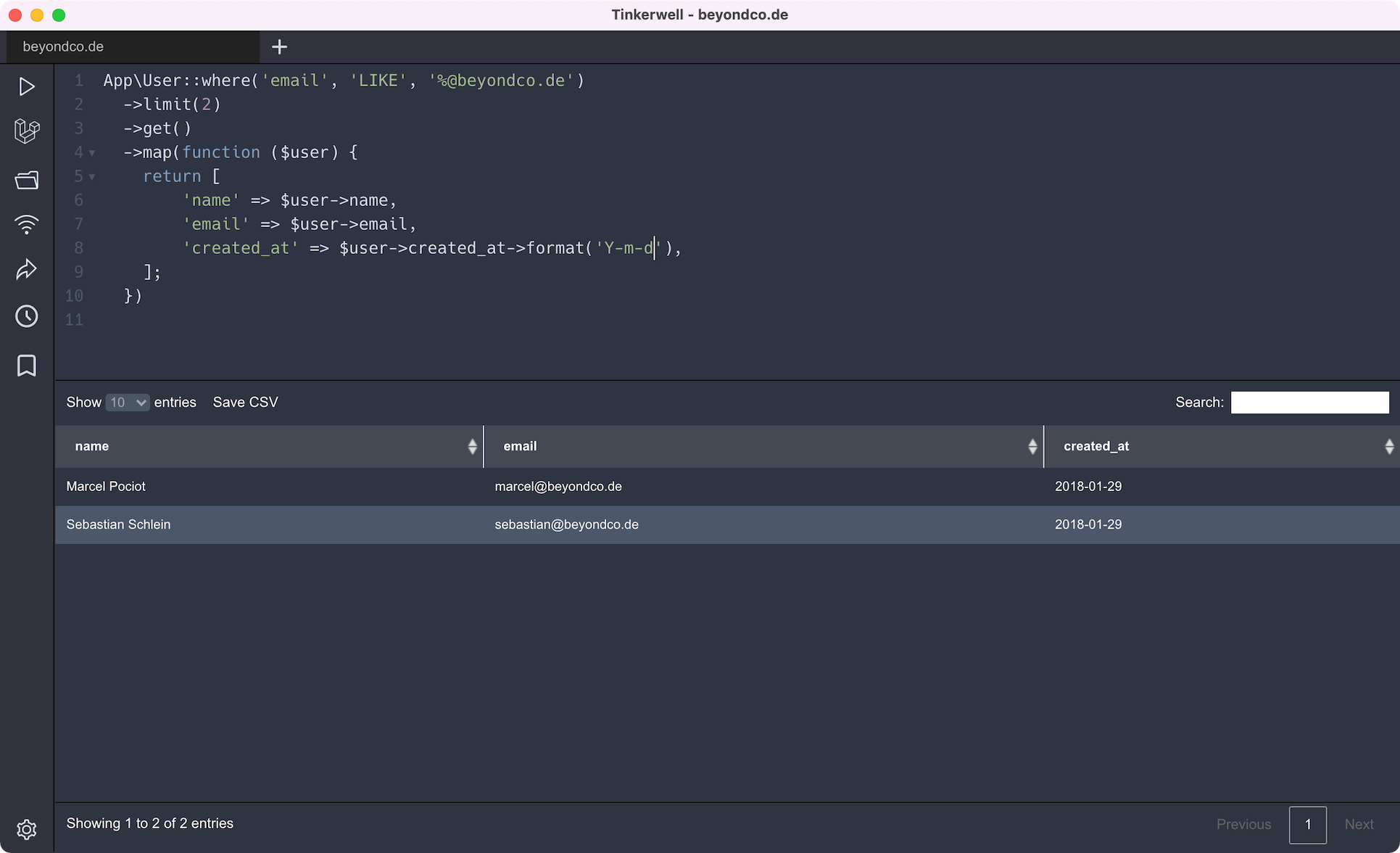This screenshot has height=853, width=1400.
Task: Click the 'Y-m-d' format string in code
Action: [x=628, y=248]
